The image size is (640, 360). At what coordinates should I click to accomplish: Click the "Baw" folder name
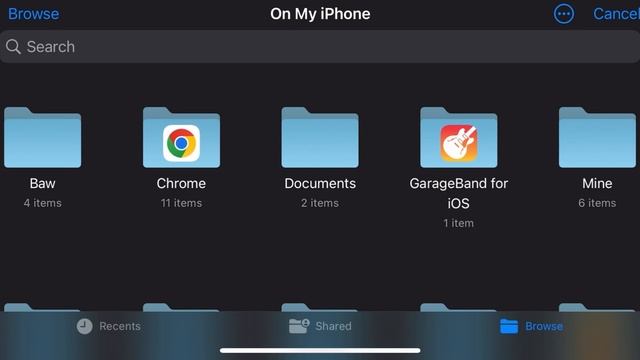click(x=42, y=183)
